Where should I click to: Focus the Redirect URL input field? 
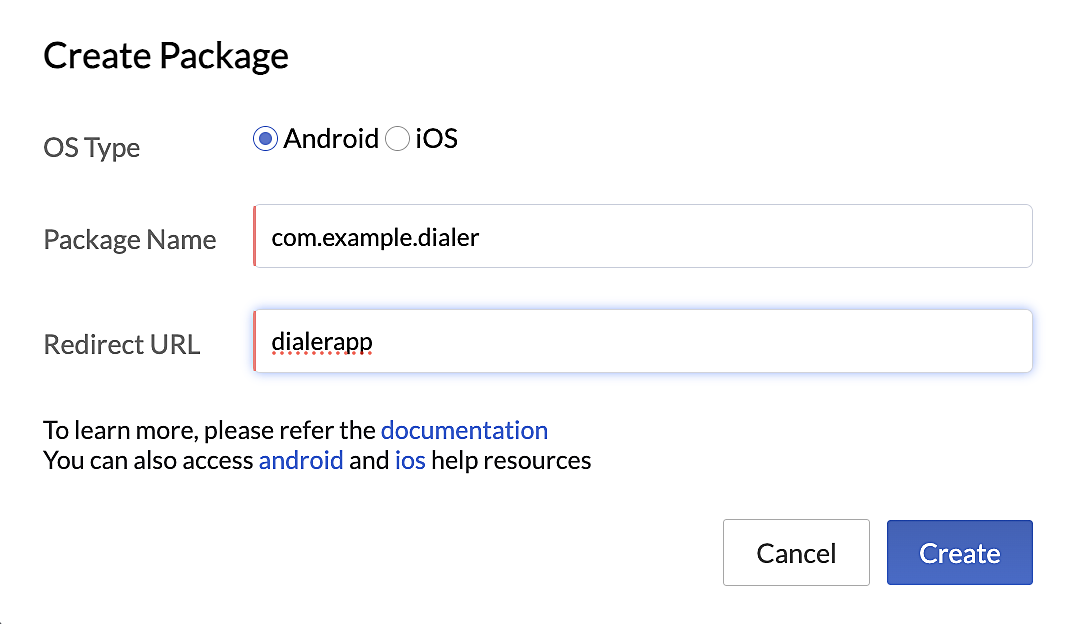[642, 341]
